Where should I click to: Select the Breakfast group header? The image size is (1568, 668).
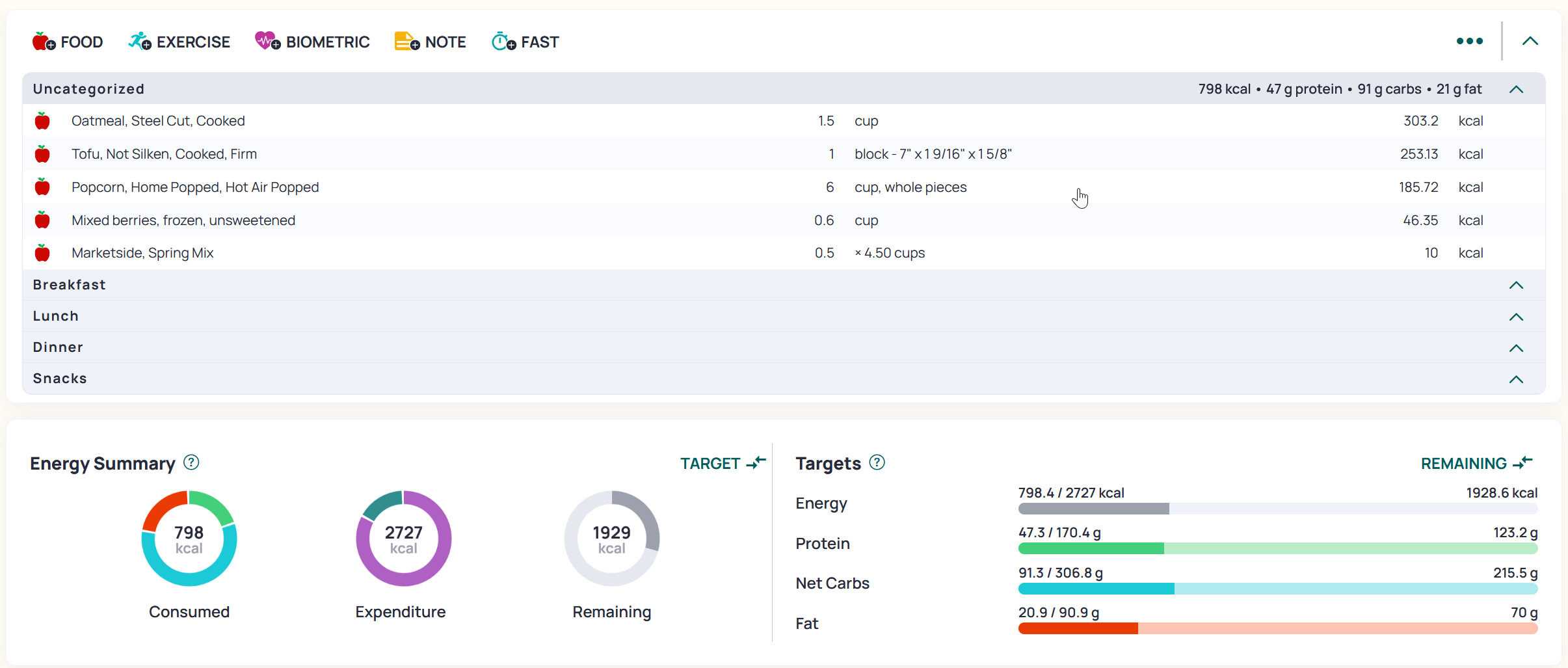point(784,285)
